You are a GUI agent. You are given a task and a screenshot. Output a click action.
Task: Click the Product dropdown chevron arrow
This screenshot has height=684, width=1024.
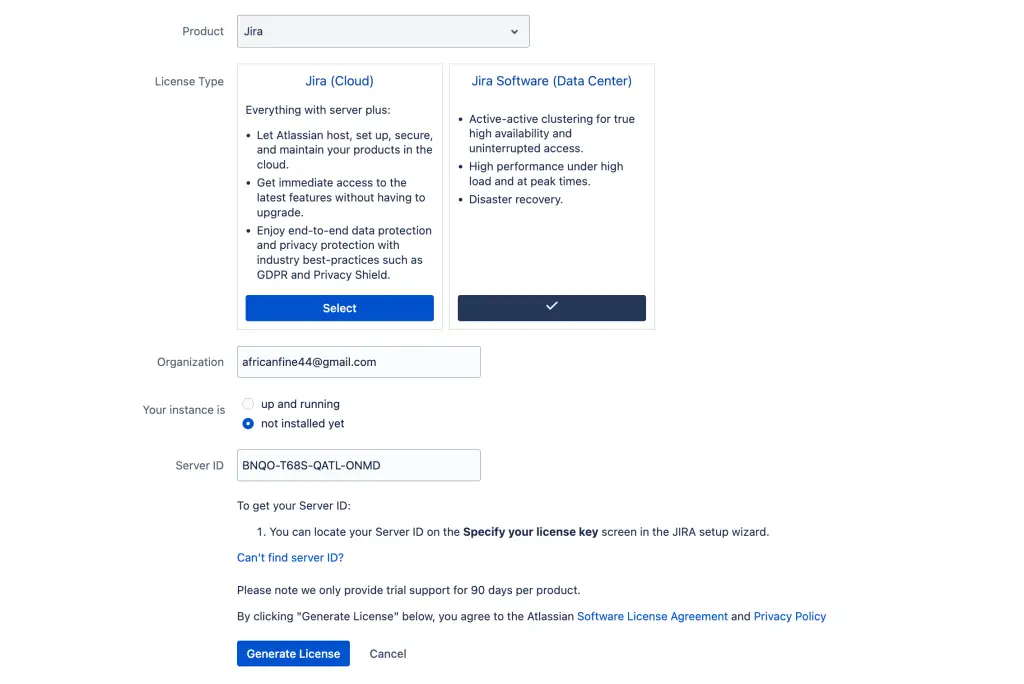pos(513,31)
